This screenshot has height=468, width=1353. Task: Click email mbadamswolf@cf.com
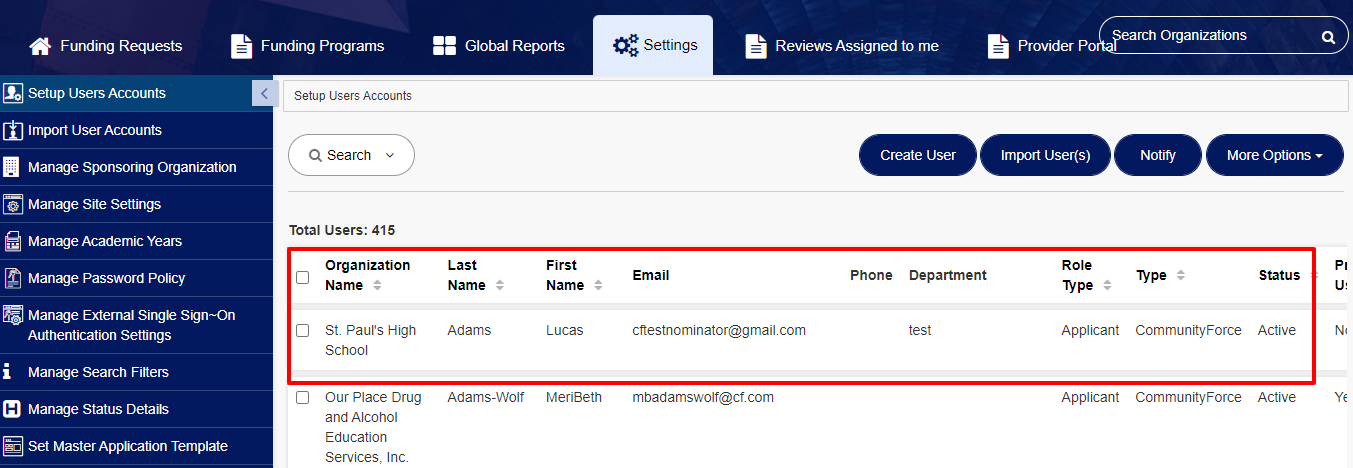pos(703,397)
